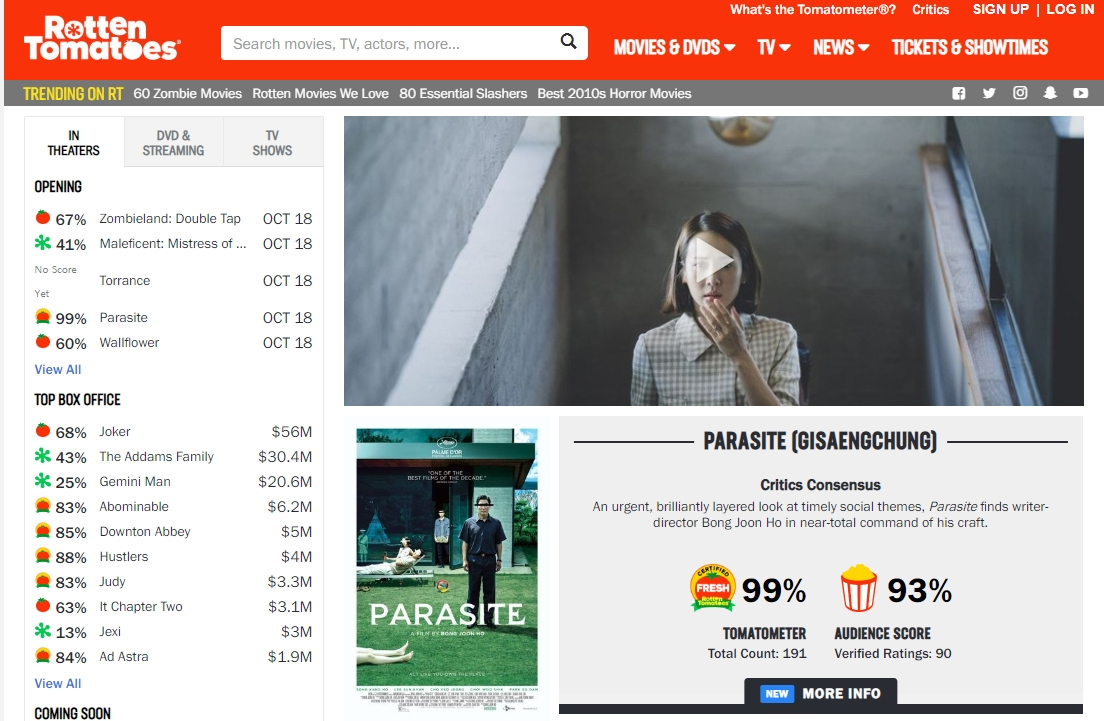1104x721 pixels.
Task: Click the fresh tomato icon next to Zombieland
Action: point(43,218)
